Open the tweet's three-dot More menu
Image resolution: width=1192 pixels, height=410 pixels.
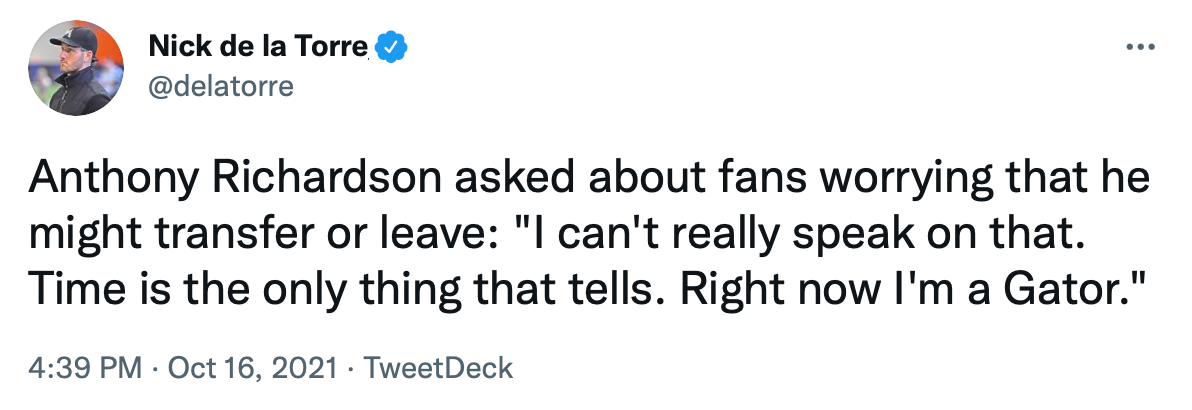point(1140,47)
